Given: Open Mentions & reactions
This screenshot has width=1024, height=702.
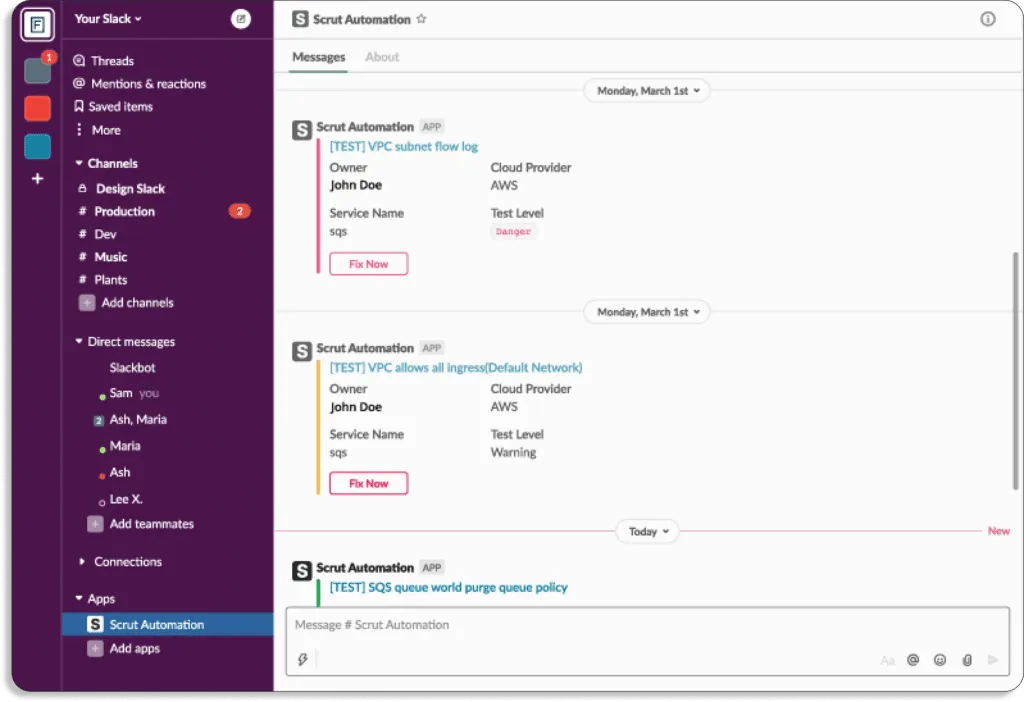Looking at the screenshot, I should pyautogui.click(x=139, y=84).
